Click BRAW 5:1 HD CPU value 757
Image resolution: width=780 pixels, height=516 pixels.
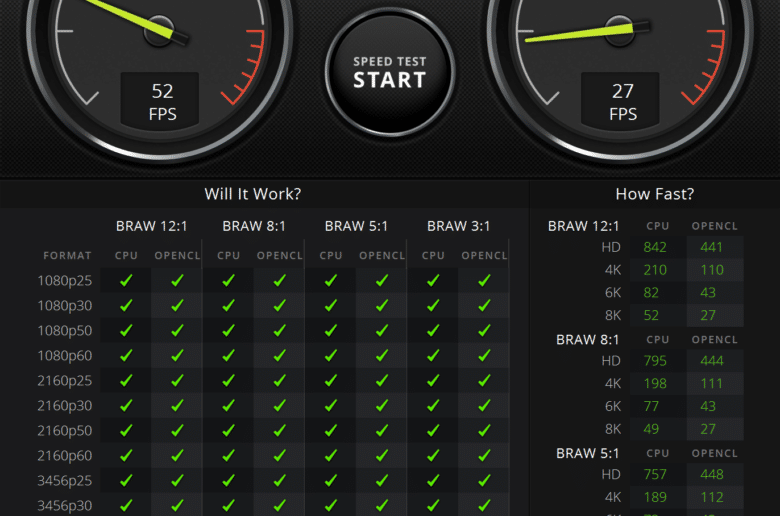(655, 475)
